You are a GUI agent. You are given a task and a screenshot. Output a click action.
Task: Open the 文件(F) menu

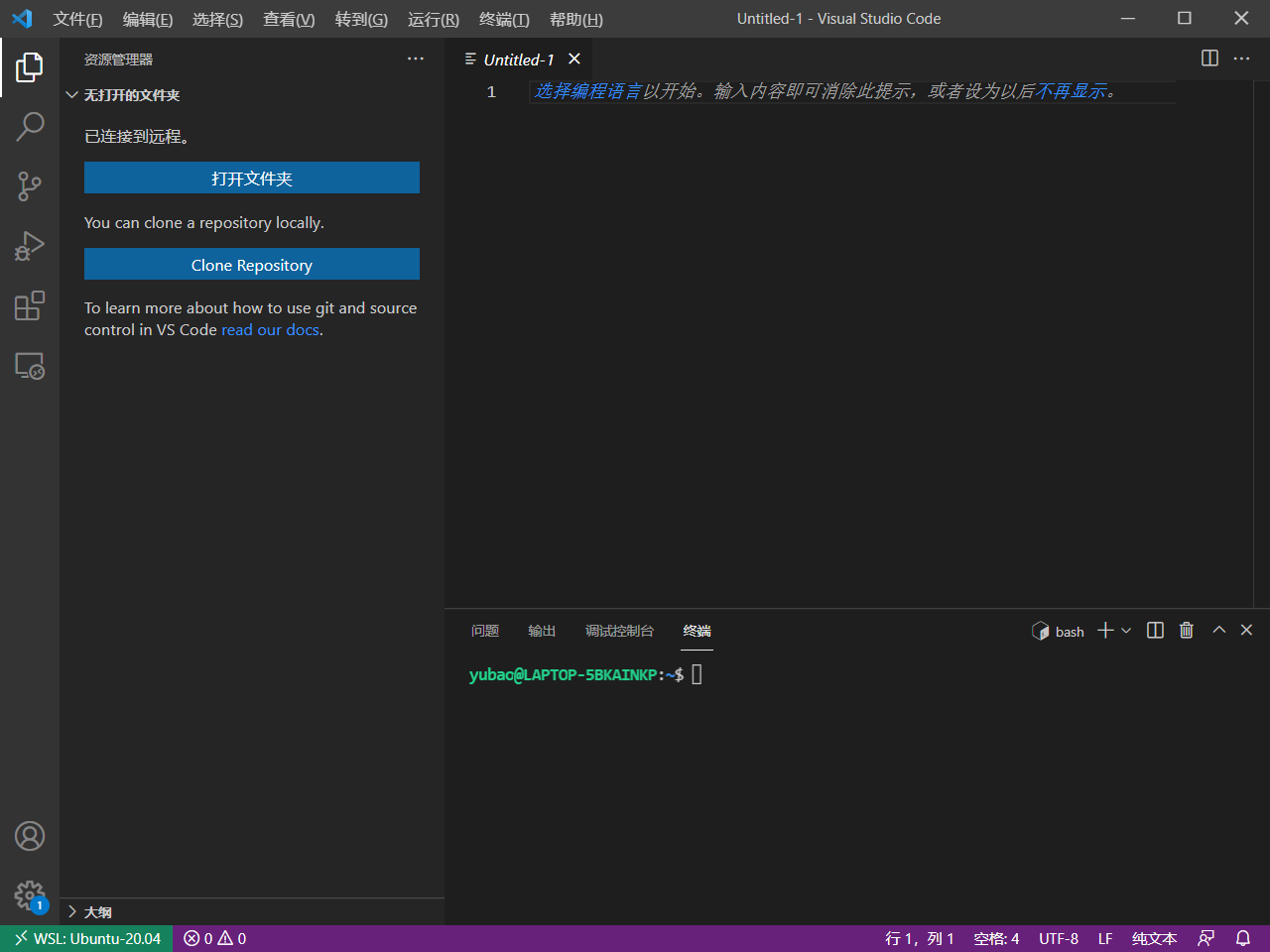pos(77,20)
